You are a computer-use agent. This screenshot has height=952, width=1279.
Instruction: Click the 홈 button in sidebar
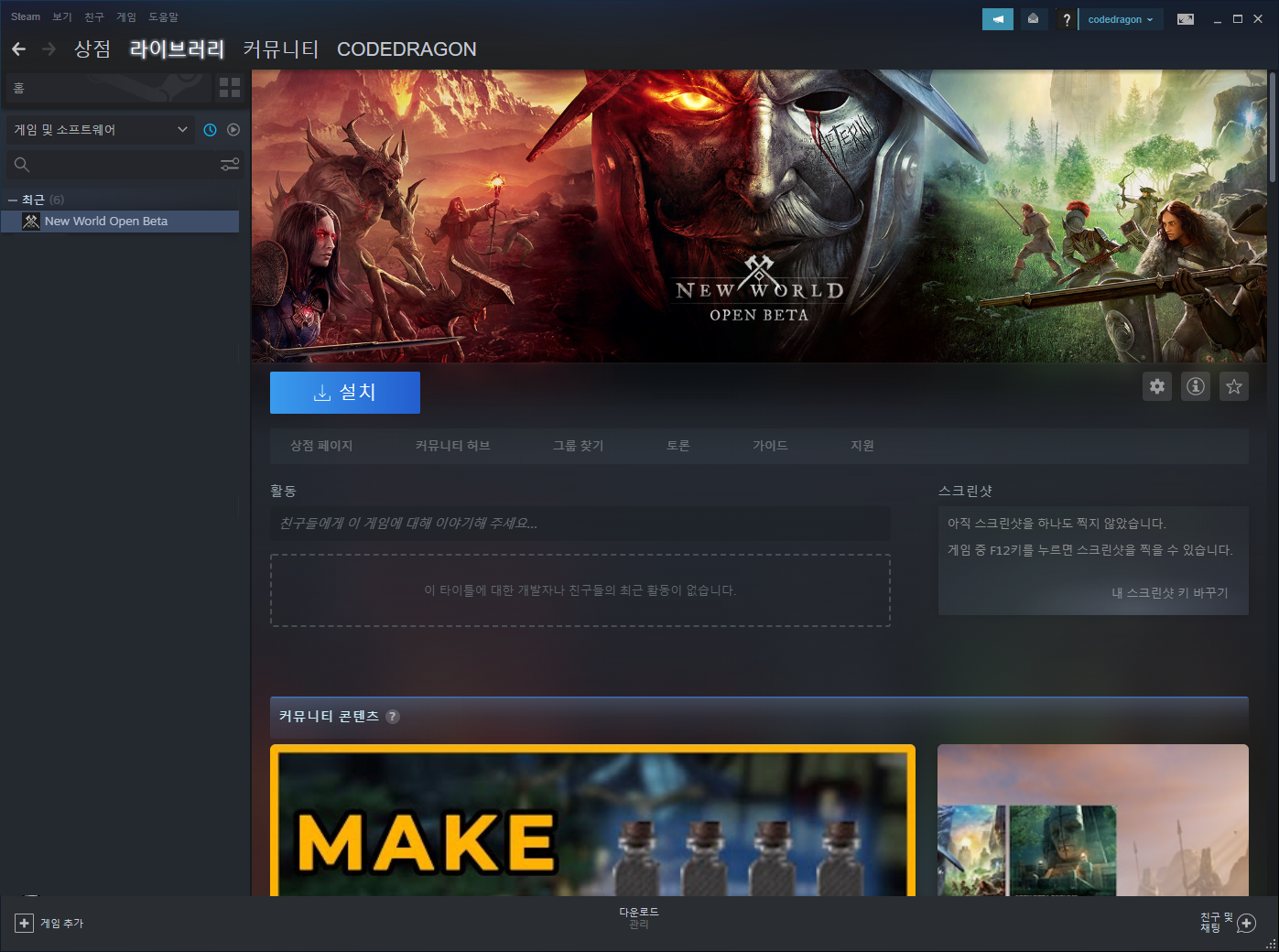click(x=108, y=88)
